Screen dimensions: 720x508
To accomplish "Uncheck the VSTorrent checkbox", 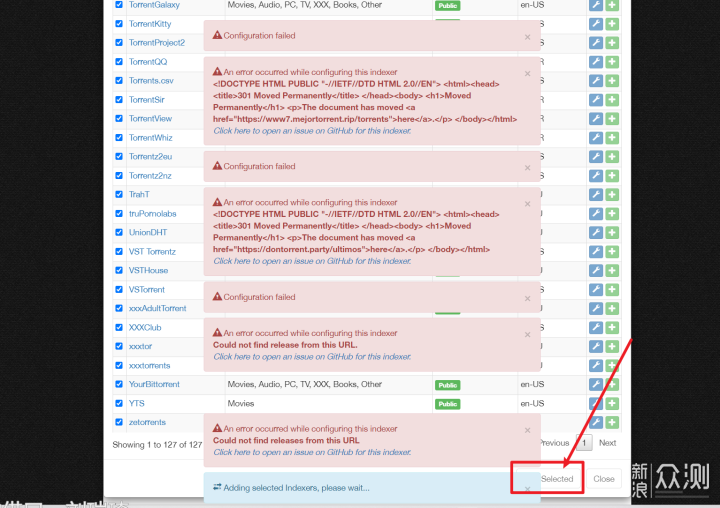I will 119,289.
